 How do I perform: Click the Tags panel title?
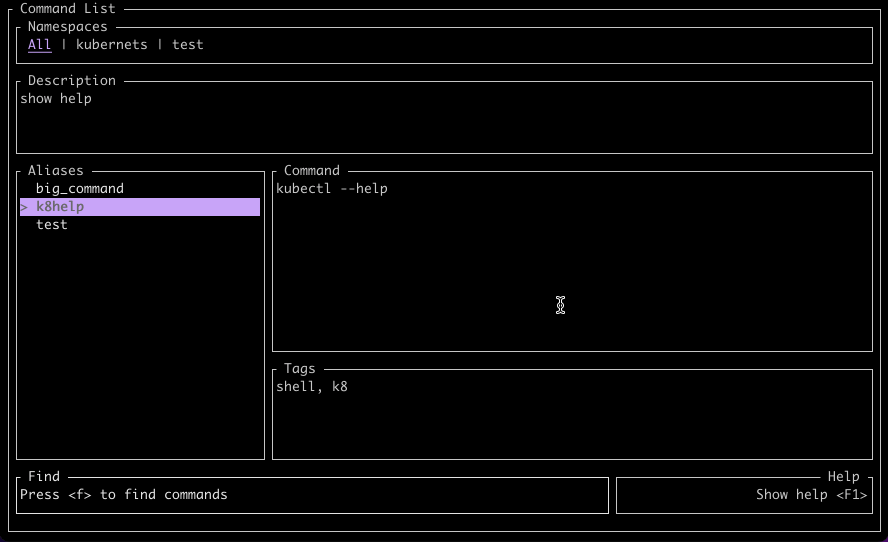point(300,369)
